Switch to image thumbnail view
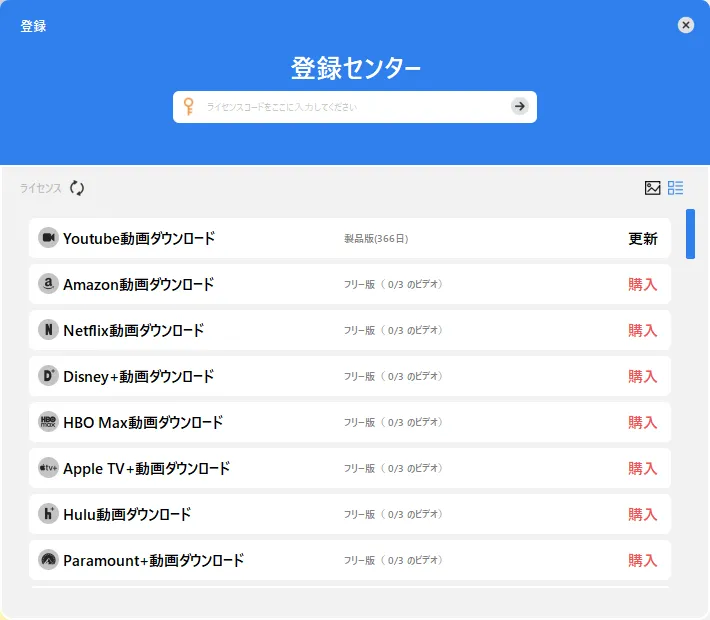The width and height of the screenshot is (710, 620). click(653, 188)
